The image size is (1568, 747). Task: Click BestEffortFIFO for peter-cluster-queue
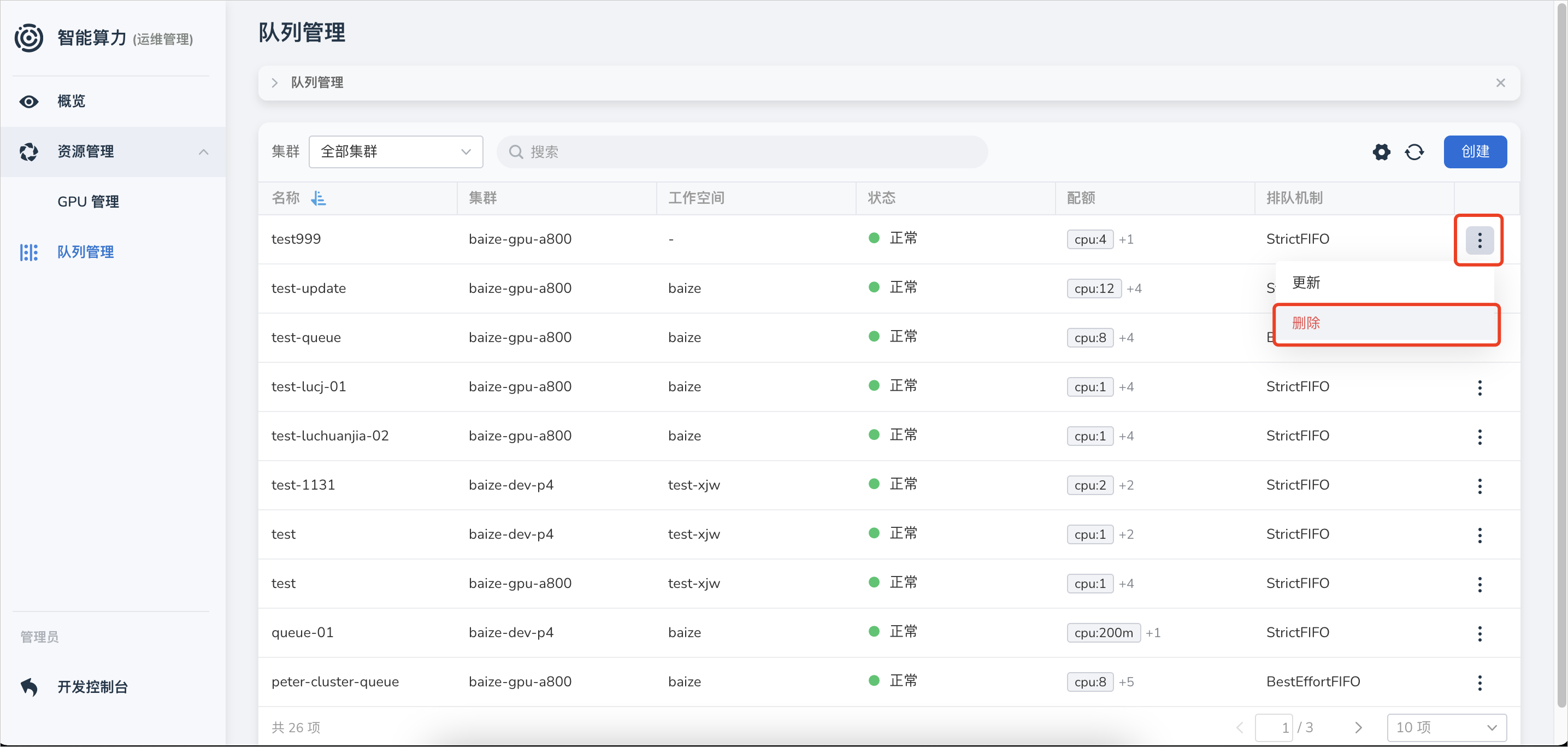pos(1313,682)
